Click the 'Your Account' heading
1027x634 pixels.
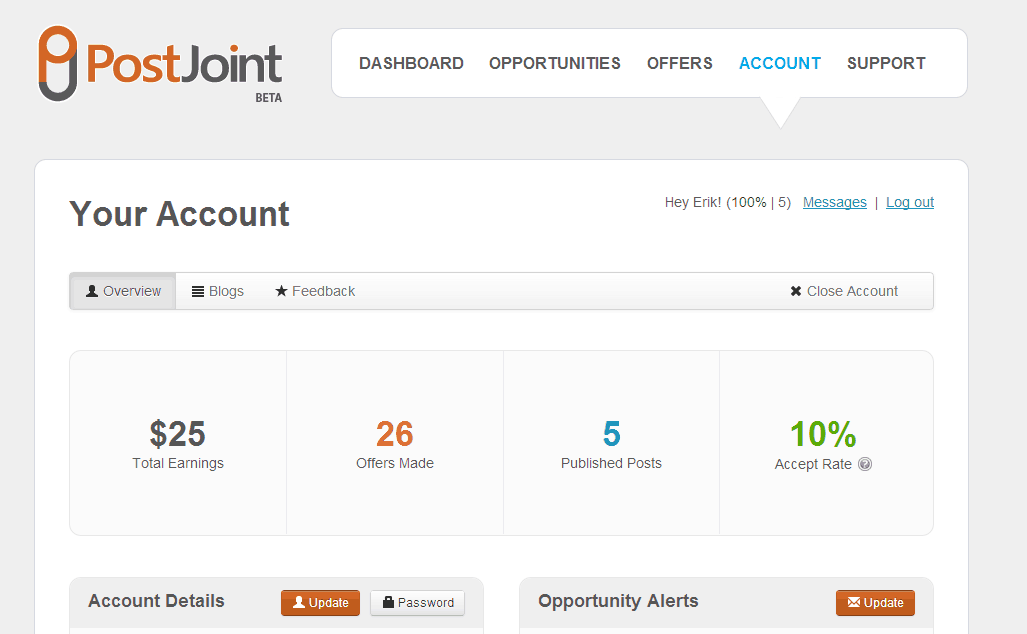click(x=179, y=214)
